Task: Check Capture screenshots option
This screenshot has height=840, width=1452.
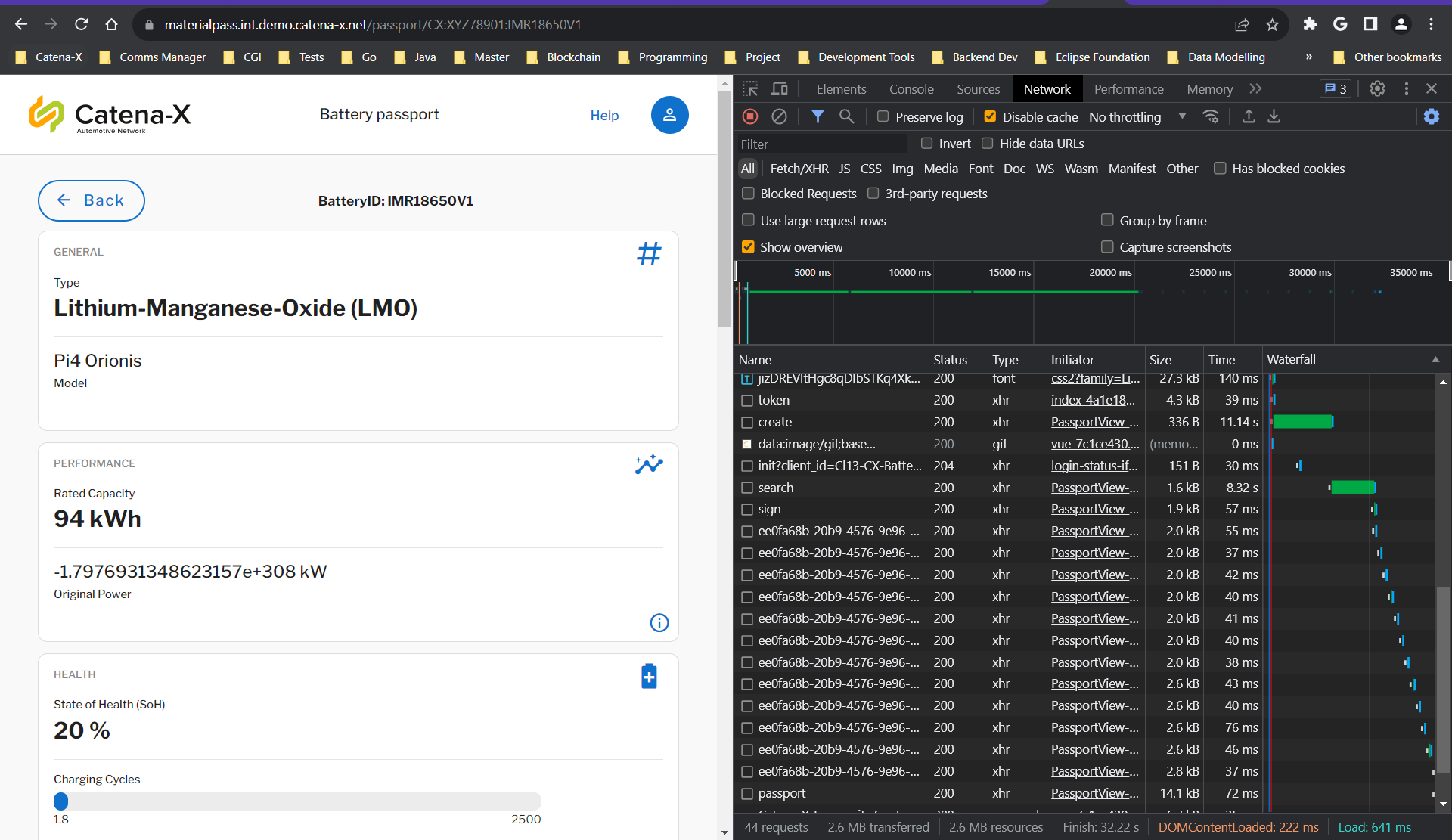Action: tap(1107, 246)
